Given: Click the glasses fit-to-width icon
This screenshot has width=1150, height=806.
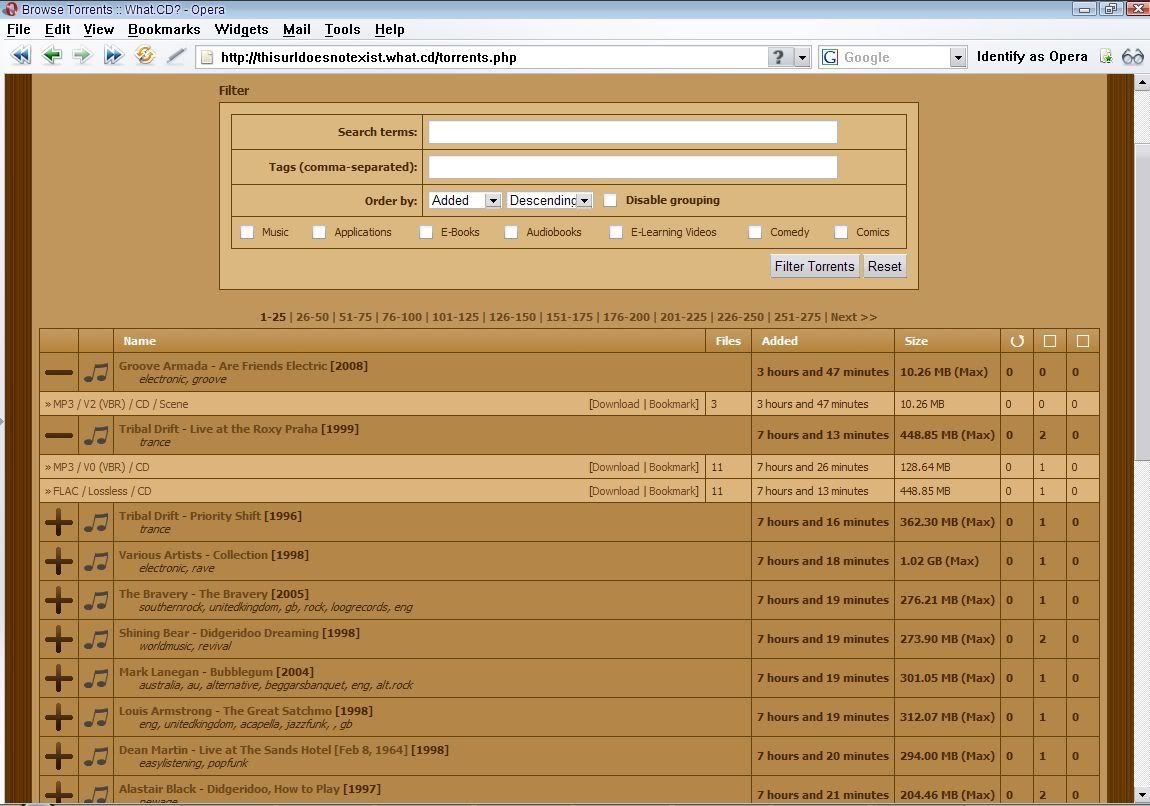Looking at the screenshot, I should click(x=1132, y=56).
